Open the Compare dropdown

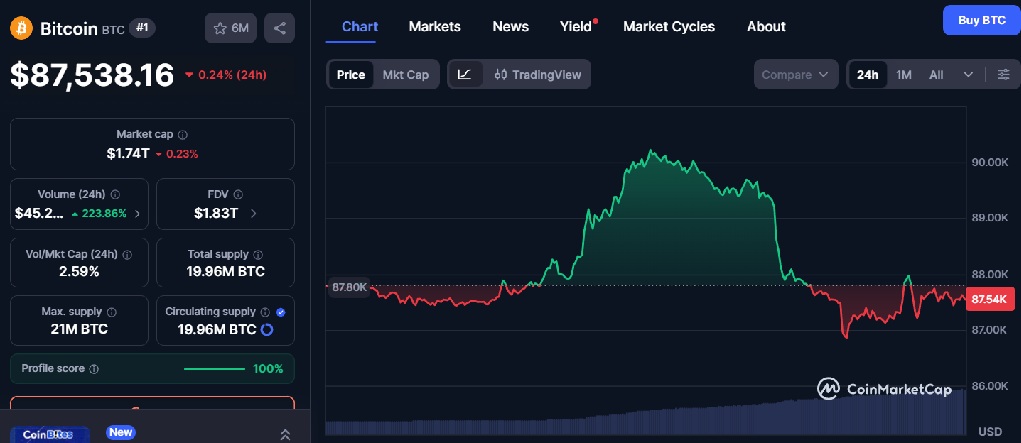click(795, 74)
